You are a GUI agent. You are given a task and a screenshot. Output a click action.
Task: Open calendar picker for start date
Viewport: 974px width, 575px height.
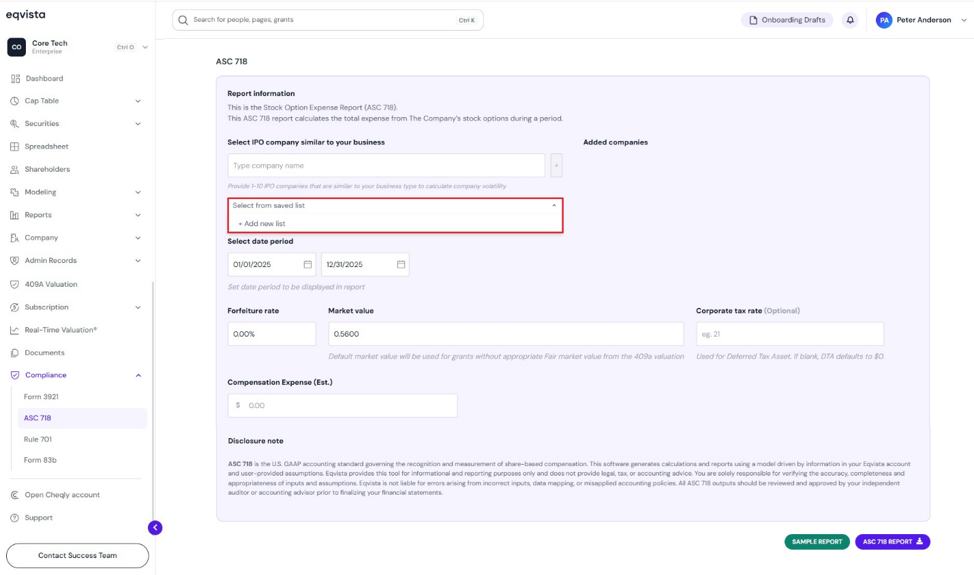307,265
